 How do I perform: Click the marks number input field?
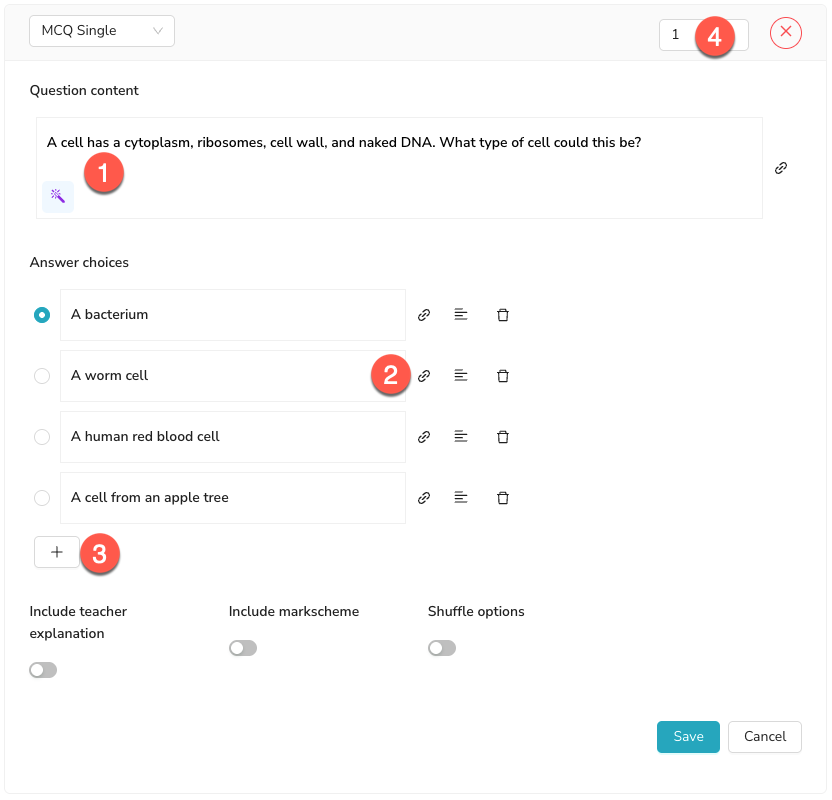click(x=682, y=35)
